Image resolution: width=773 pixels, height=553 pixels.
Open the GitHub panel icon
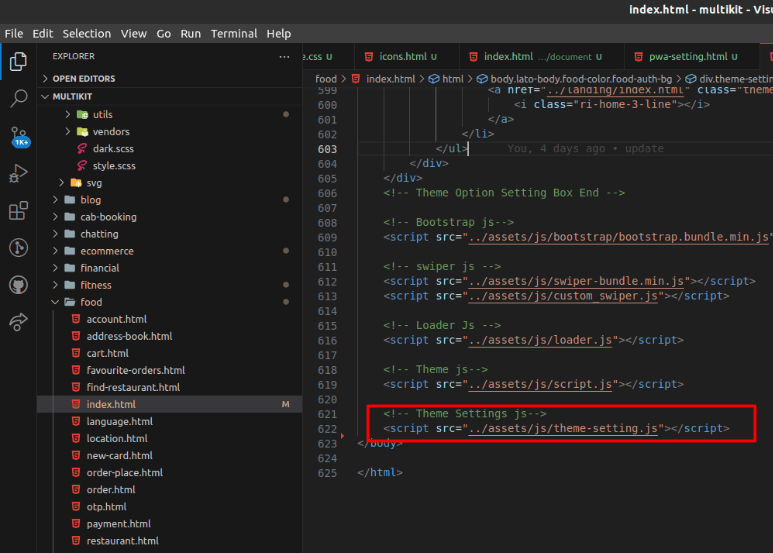coord(18,285)
